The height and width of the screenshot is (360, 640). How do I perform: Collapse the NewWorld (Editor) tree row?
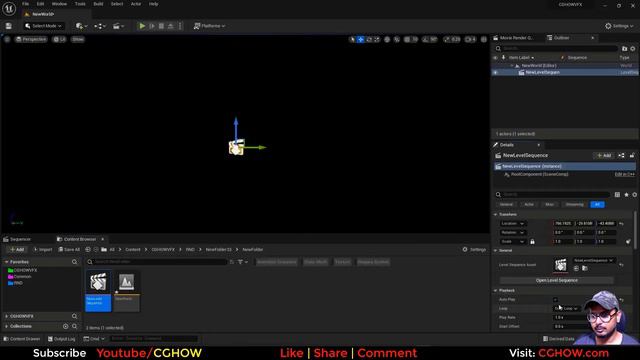pyautogui.click(x=512, y=65)
